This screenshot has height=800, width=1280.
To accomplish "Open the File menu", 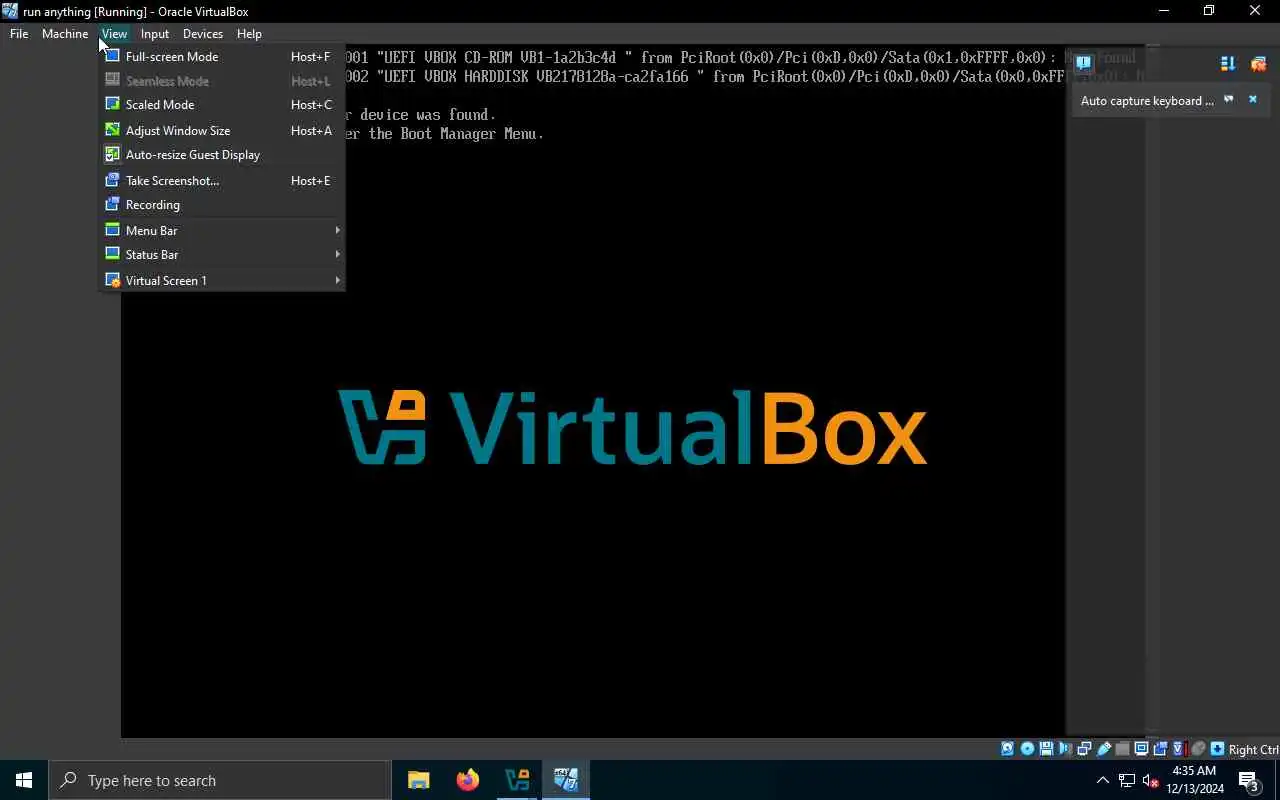I will pos(19,33).
